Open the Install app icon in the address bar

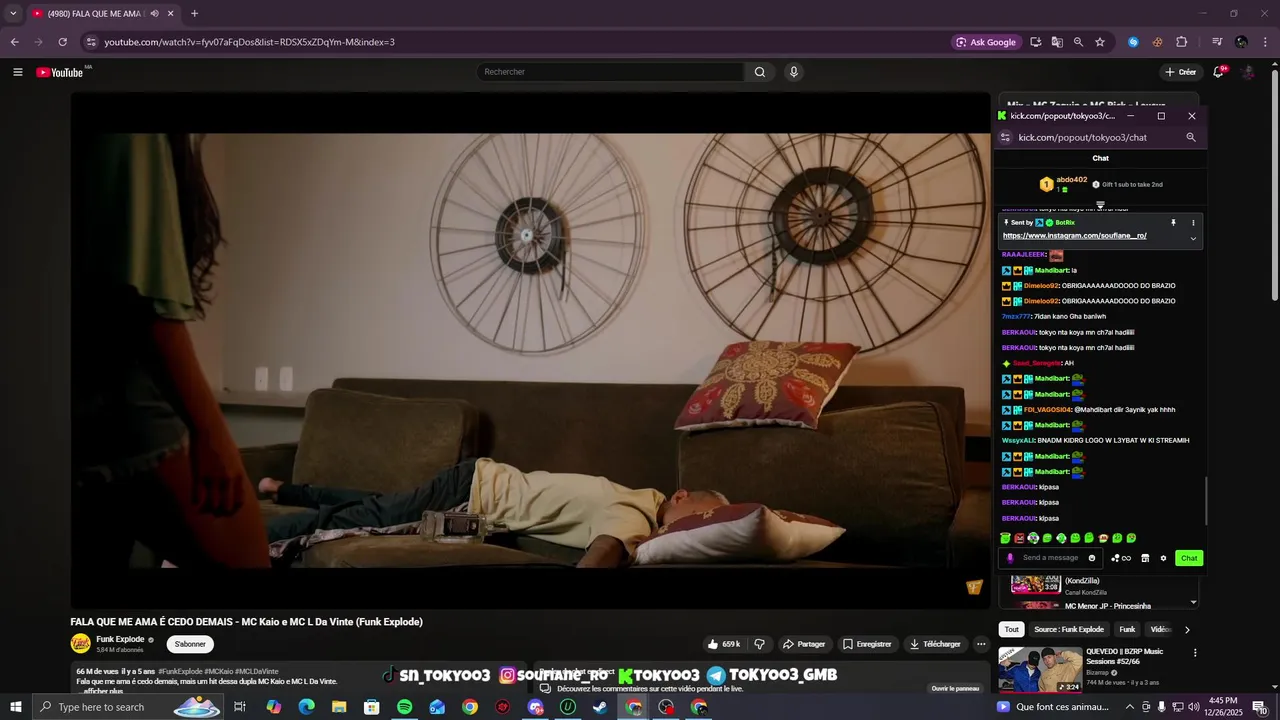[x=1035, y=42]
